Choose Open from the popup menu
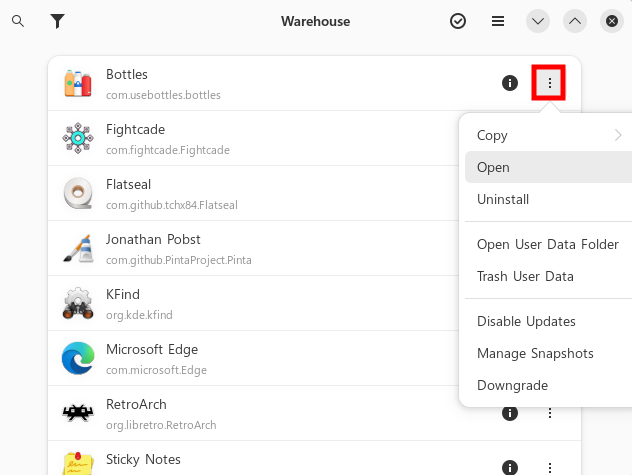 548,167
